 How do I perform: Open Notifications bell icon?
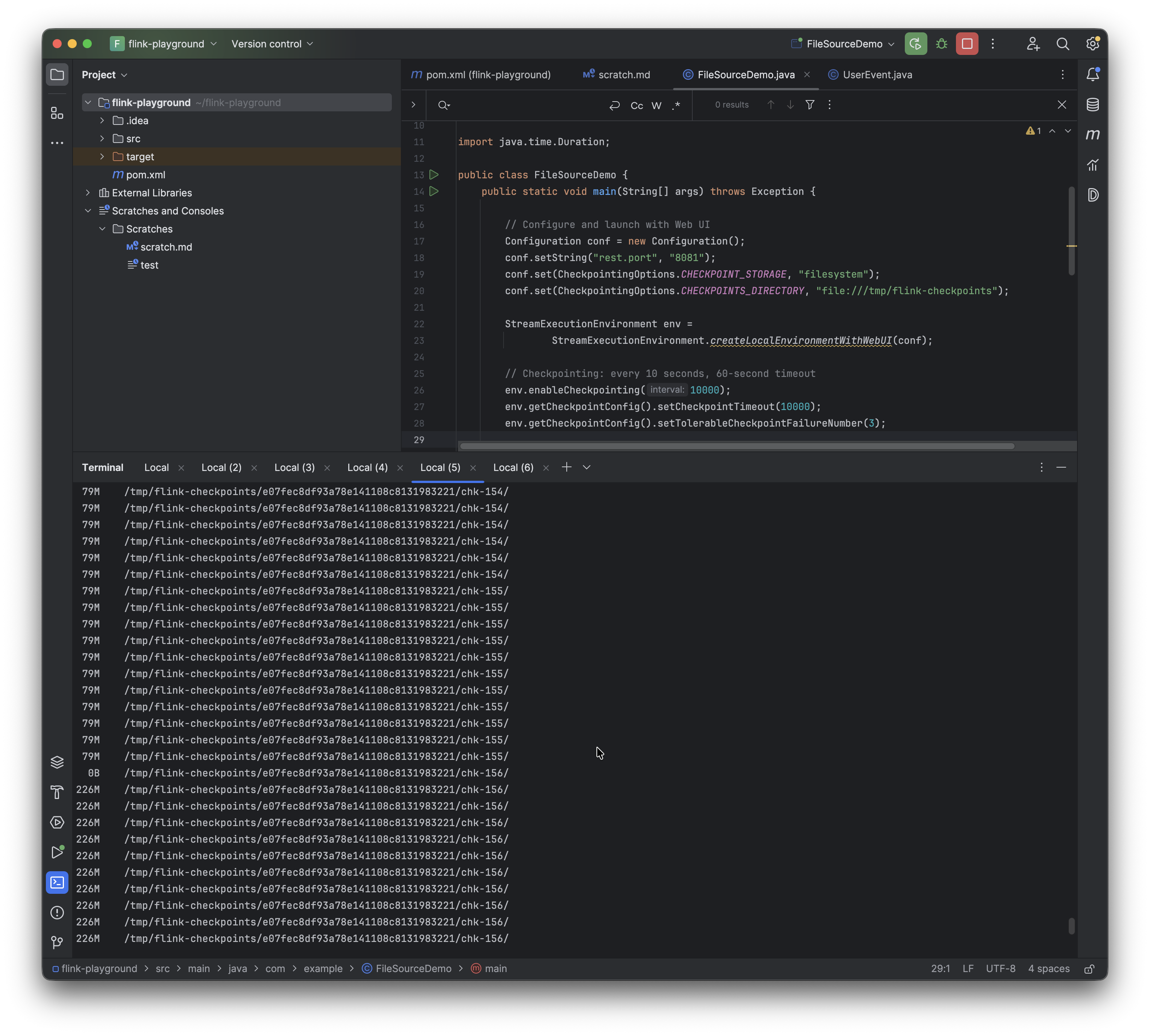pos(1092,74)
